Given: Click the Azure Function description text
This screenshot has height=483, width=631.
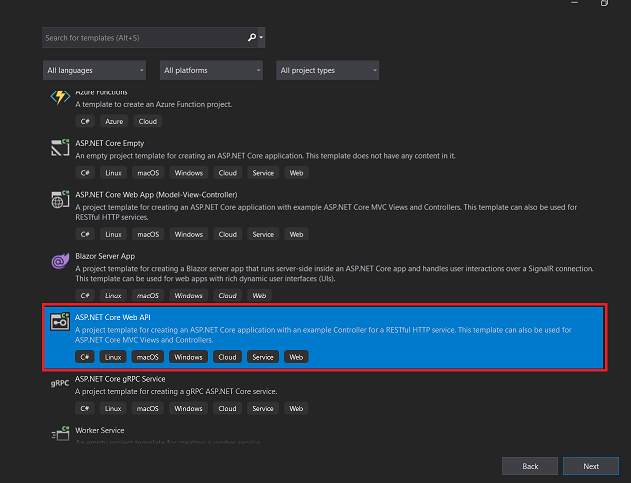Looking at the screenshot, I should tap(154, 104).
